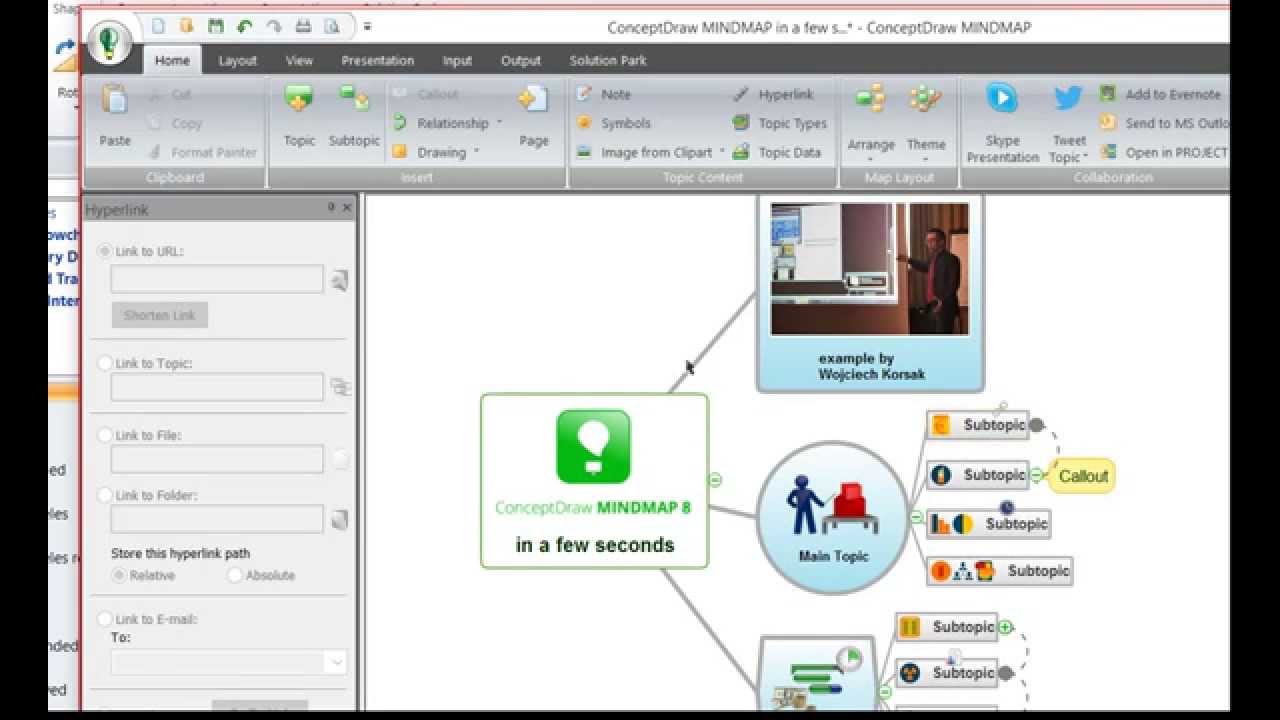Select the Relative path radio button
The image size is (1280, 720).
pyautogui.click(x=120, y=575)
